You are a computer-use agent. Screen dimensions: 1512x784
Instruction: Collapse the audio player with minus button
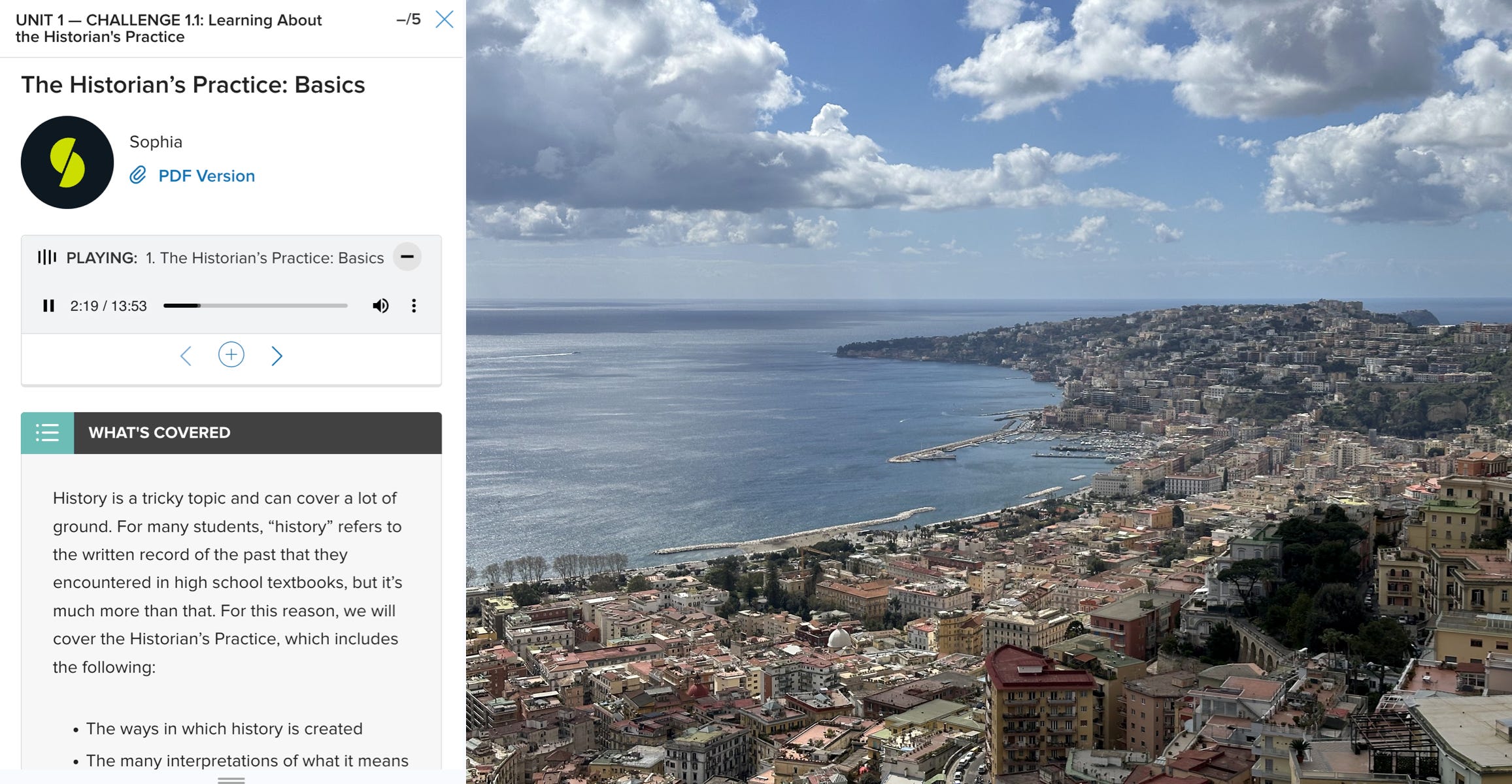(407, 257)
